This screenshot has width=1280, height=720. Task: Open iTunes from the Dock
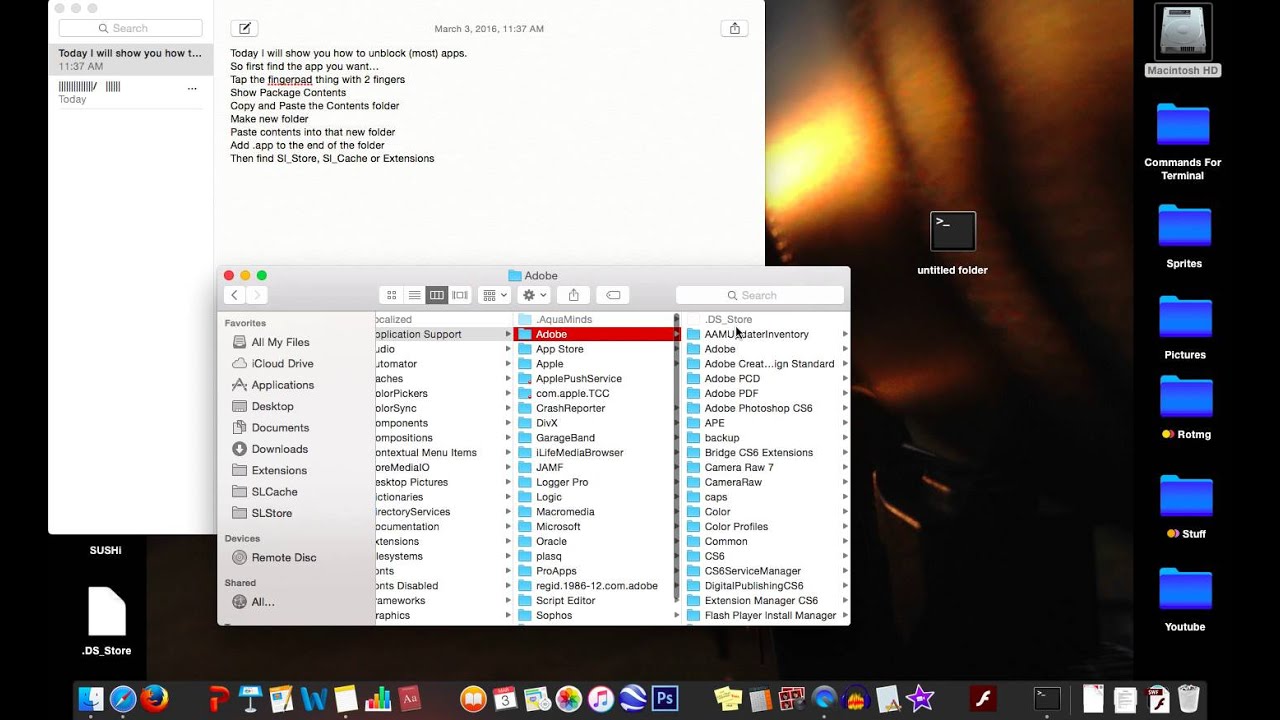point(601,698)
